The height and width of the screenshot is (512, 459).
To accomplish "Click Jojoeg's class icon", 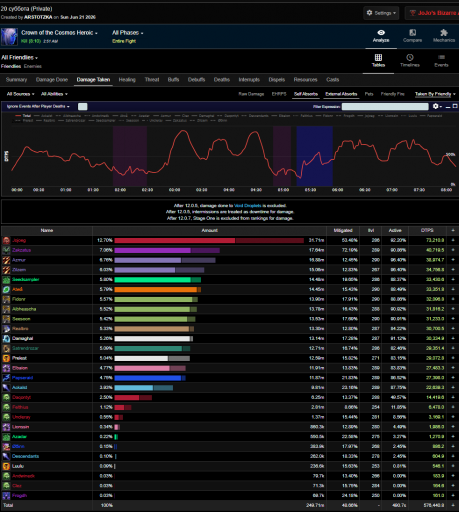I will (x=6, y=240).
